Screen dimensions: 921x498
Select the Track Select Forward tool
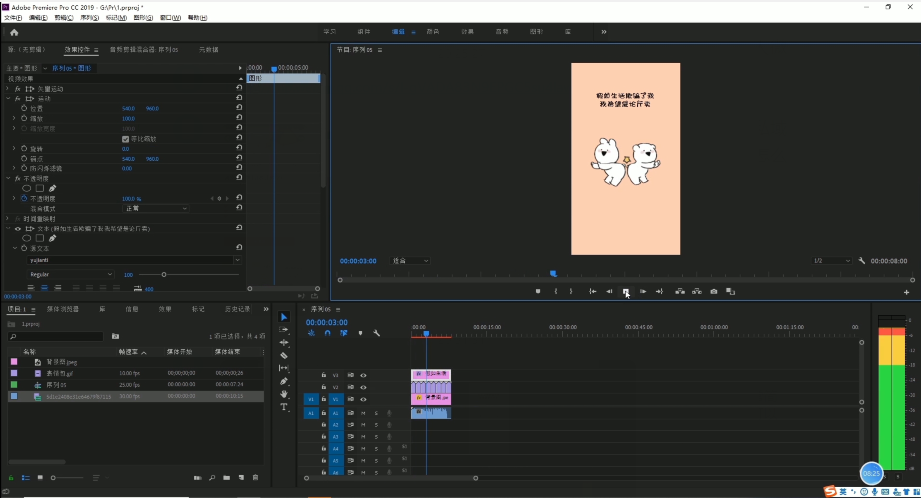pos(284,329)
